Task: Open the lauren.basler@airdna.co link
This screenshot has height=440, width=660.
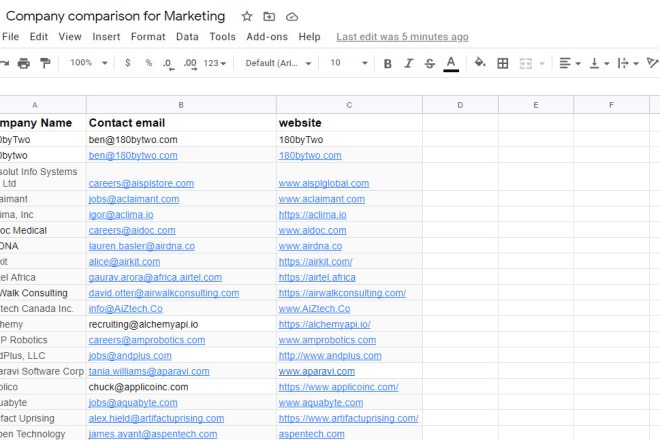Action: click(x=141, y=246)
